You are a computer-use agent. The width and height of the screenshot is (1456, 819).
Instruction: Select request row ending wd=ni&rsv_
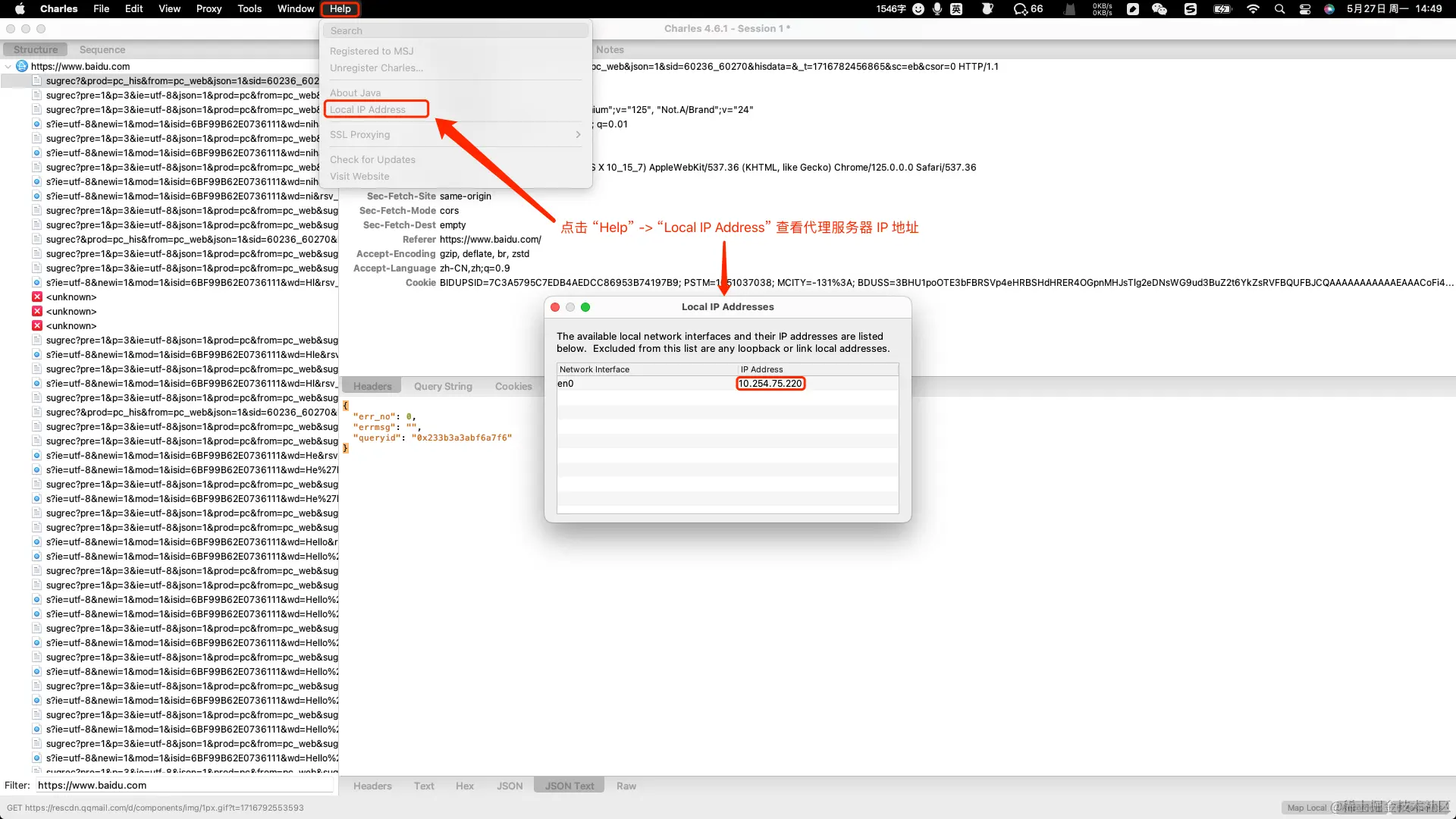pos(184,196)
